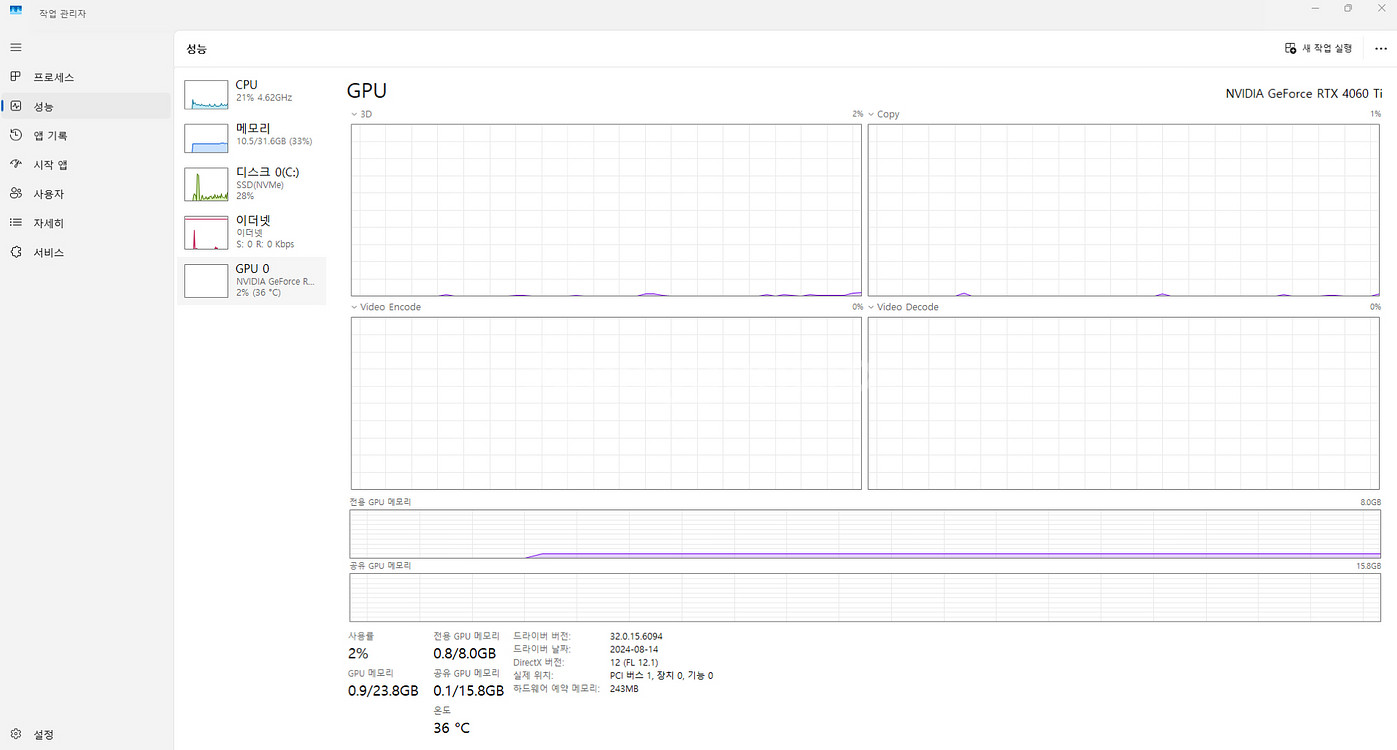The height and width of the screenshot is (750, 1397).
Task: Open 설정 (Settings) gear icon
Action: coord(15,734)
